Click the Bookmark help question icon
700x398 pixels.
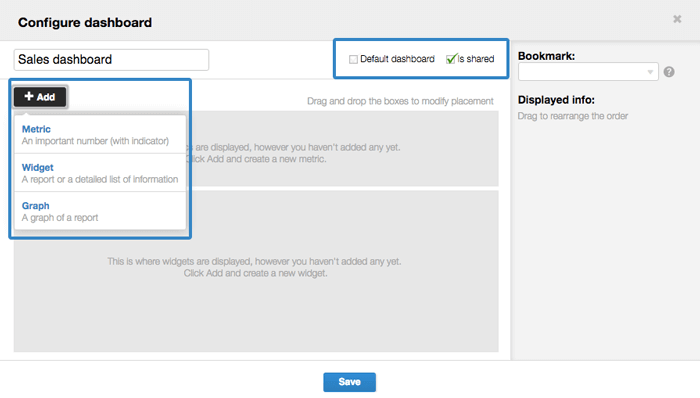point(669,72)
